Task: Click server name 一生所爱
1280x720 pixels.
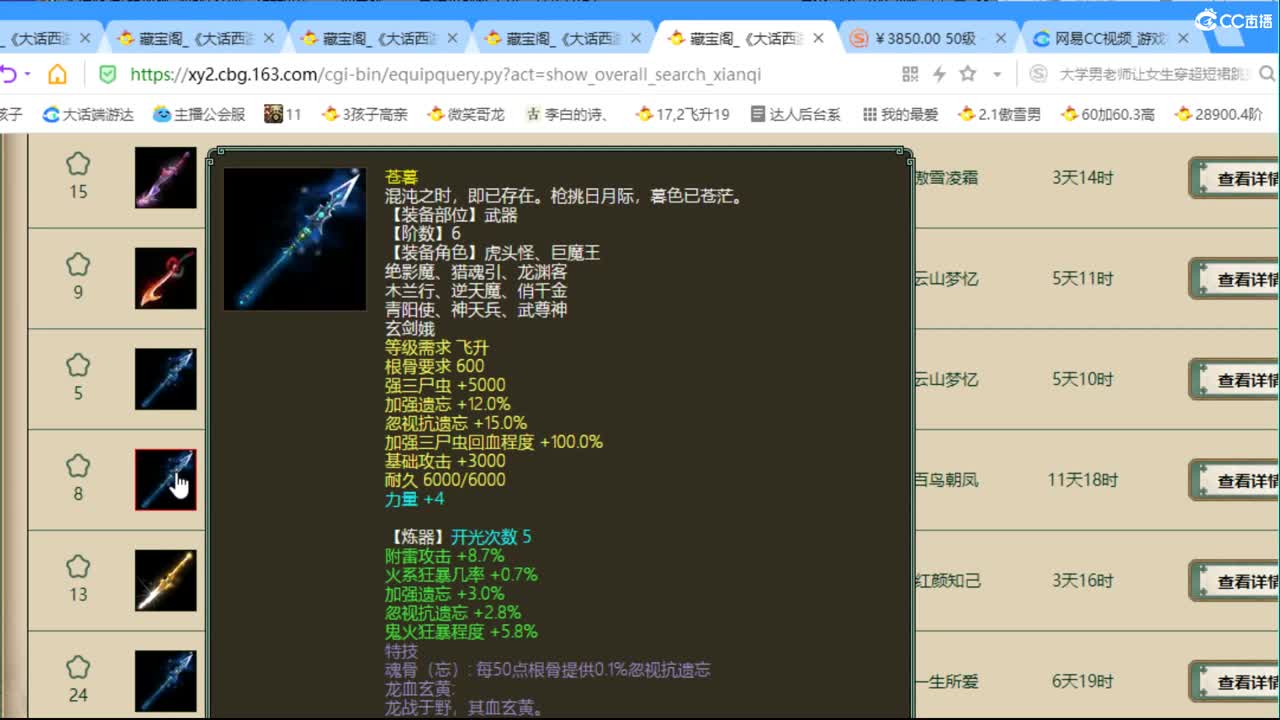Action: coord(946,682)
